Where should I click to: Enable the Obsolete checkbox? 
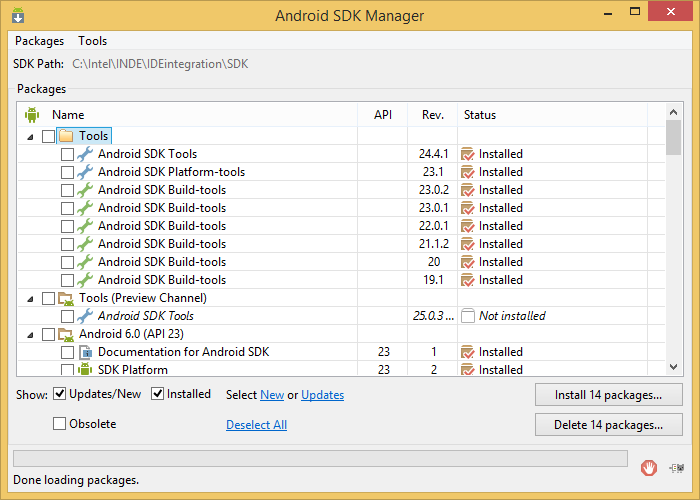(60, 424)
